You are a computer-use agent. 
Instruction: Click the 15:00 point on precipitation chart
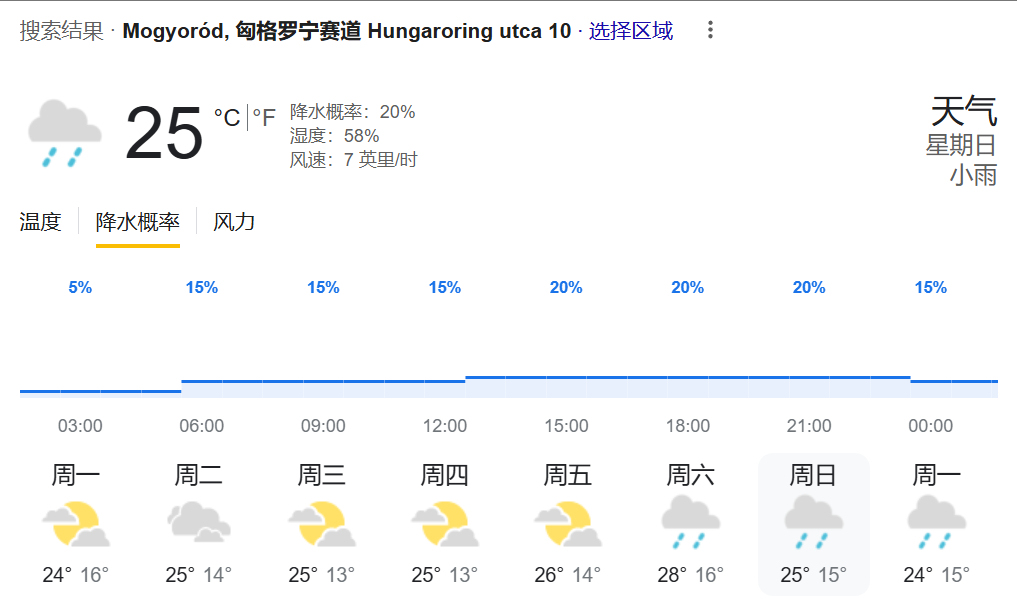[566, 378]
